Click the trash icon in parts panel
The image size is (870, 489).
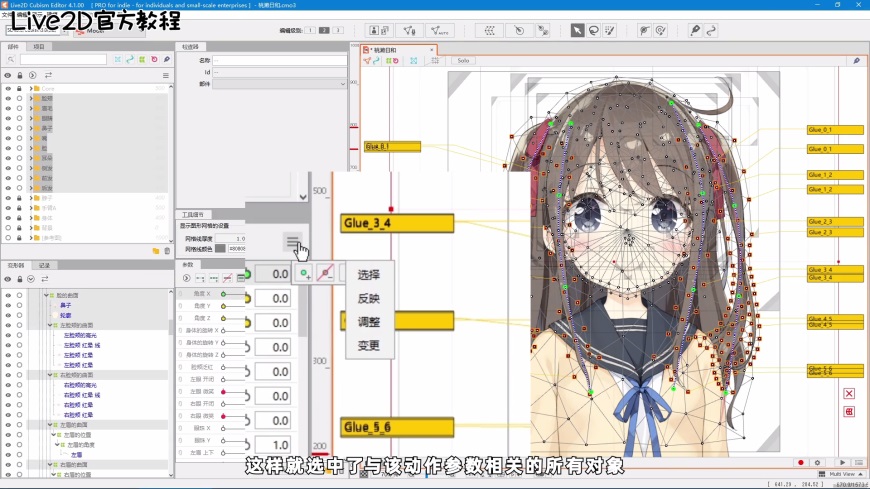pos(167,251)
